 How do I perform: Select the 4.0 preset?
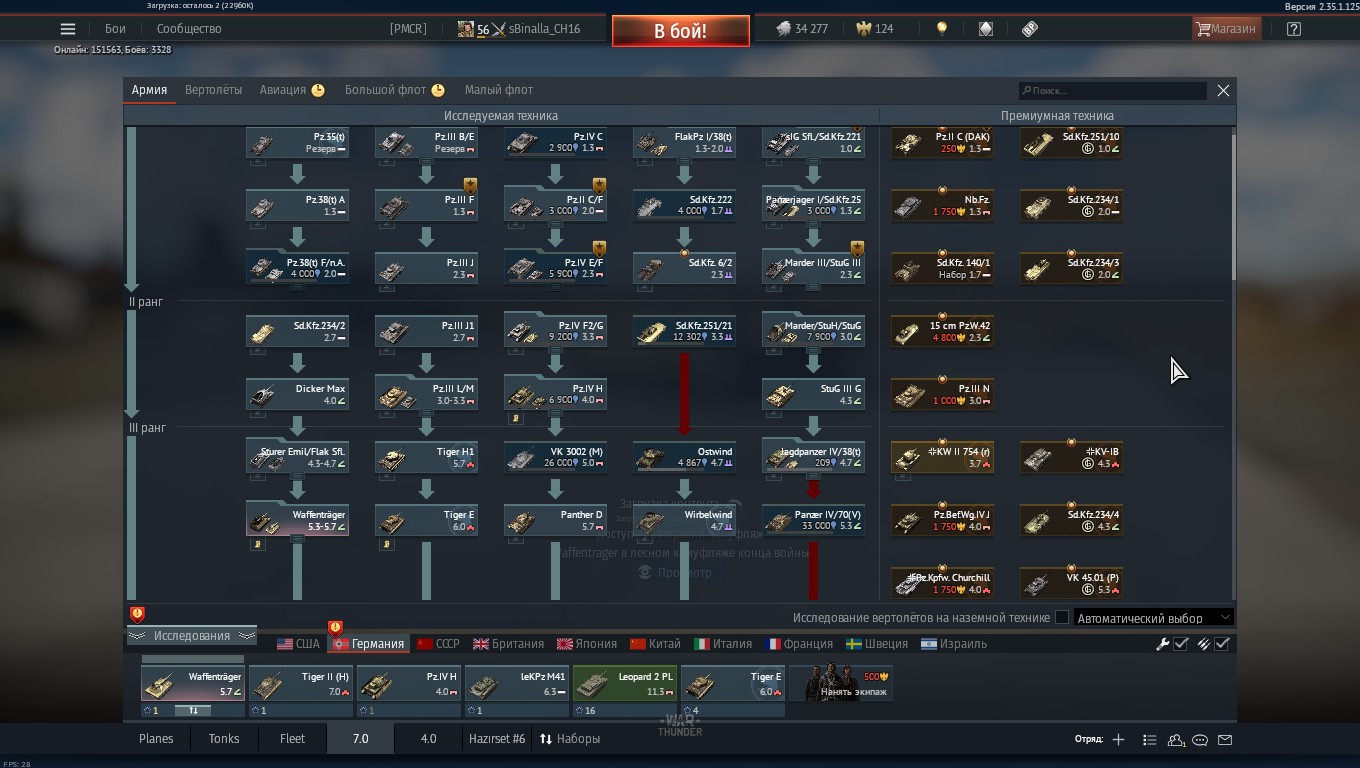(428, 739)
